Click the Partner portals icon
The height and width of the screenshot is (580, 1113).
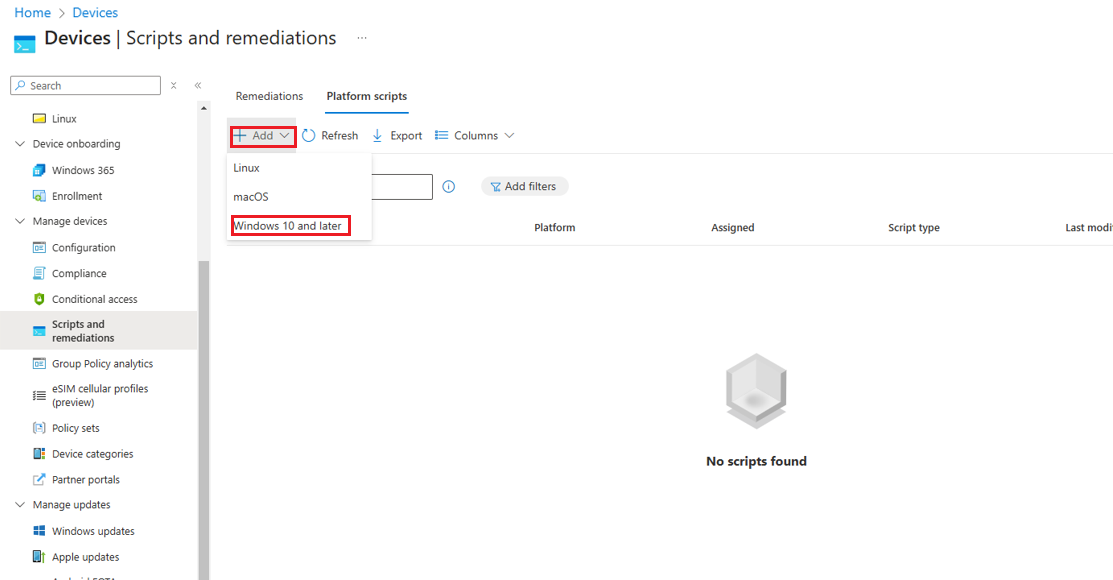point(39,480)
